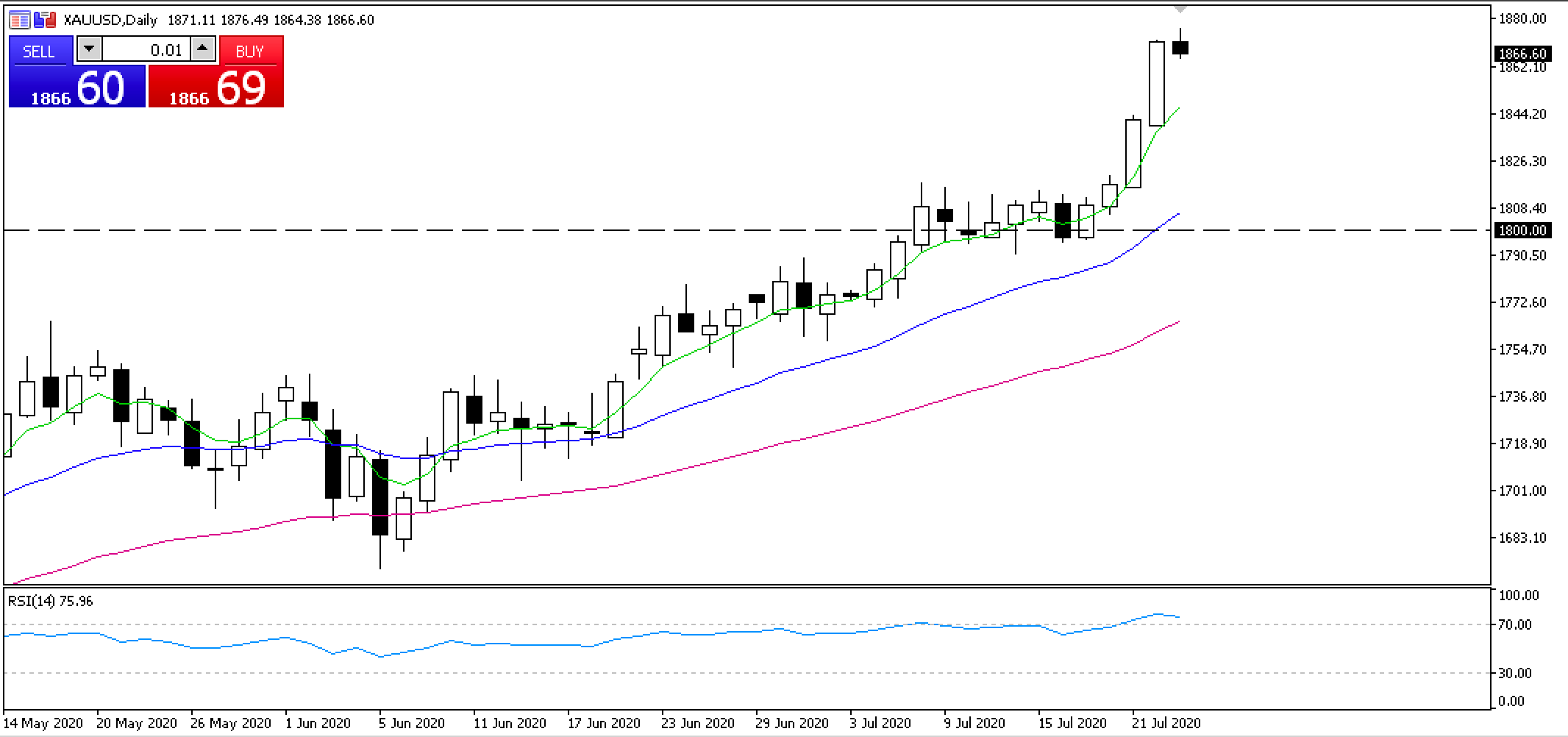This screenshot has width=1568, height=737.
Task: Click the 20 May 2020 date label
Action: click(137, 723)
